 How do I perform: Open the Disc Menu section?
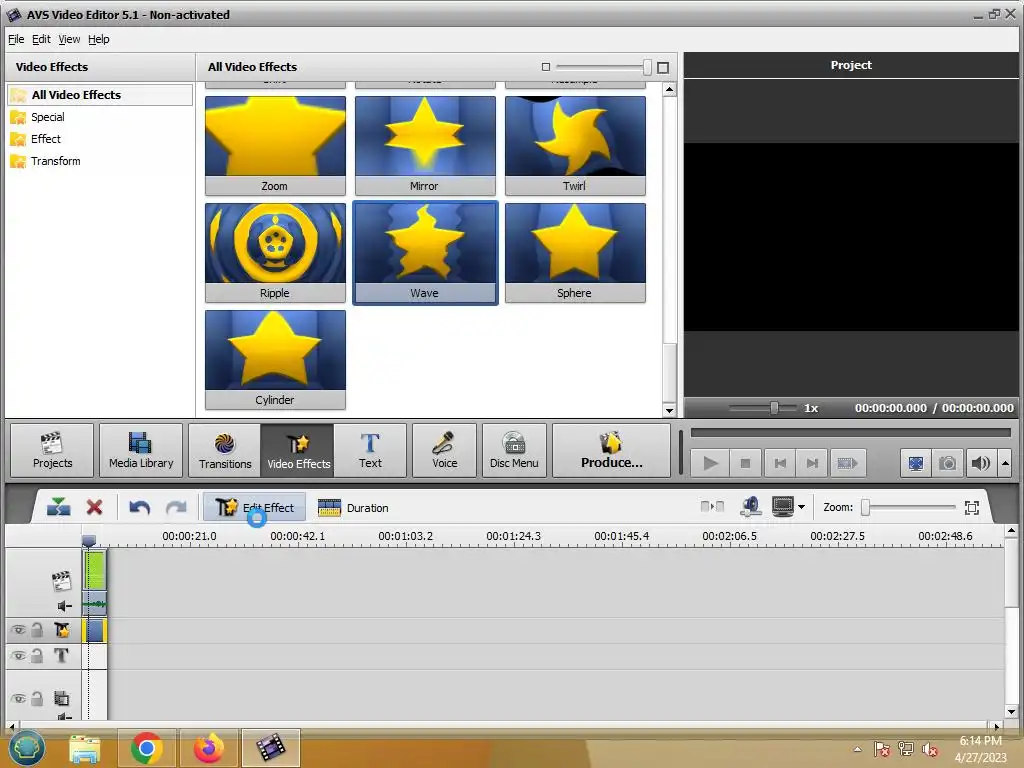514,451
